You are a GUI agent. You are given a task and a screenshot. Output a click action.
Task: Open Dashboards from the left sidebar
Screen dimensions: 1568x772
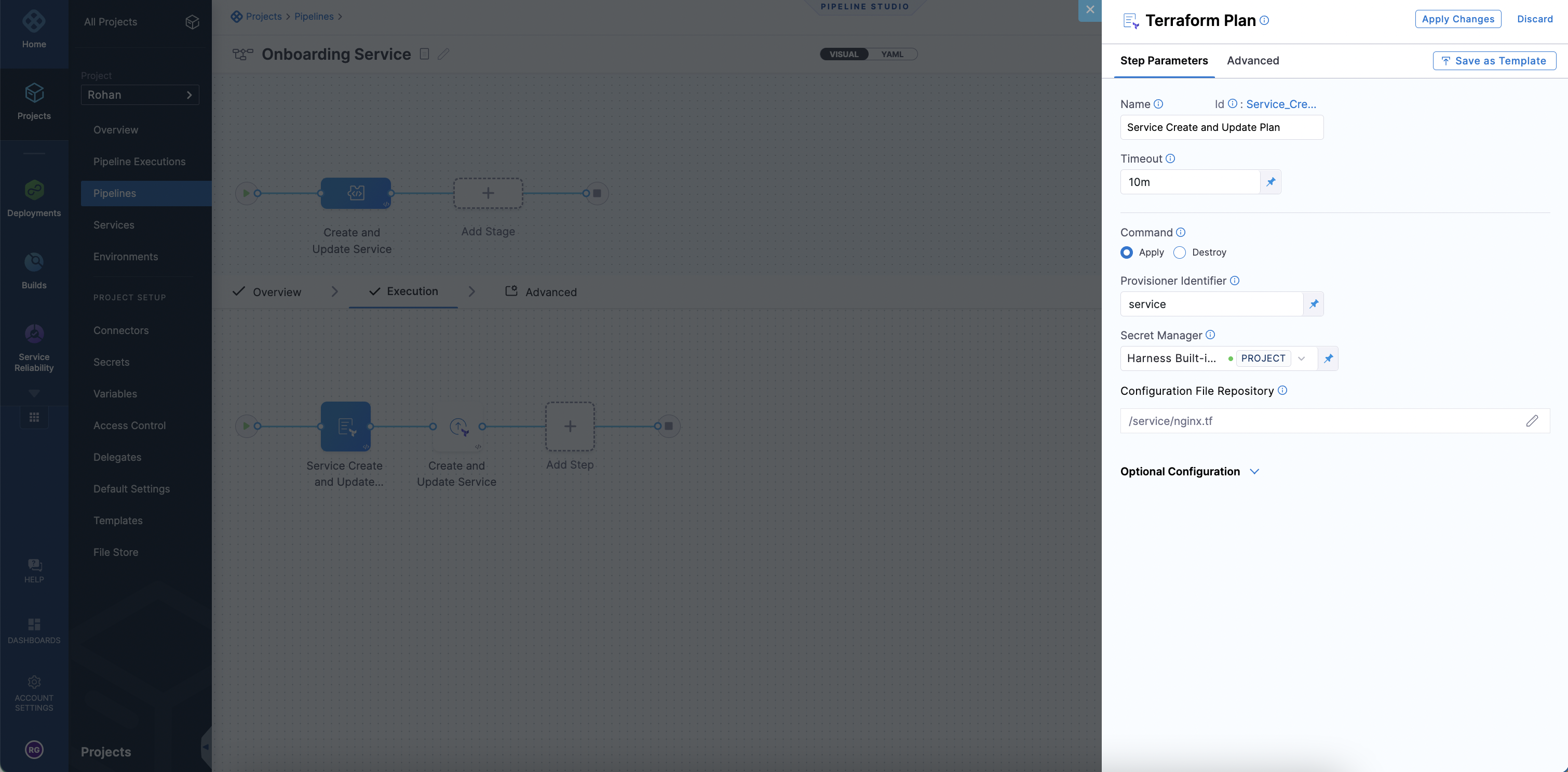(34, 630)
